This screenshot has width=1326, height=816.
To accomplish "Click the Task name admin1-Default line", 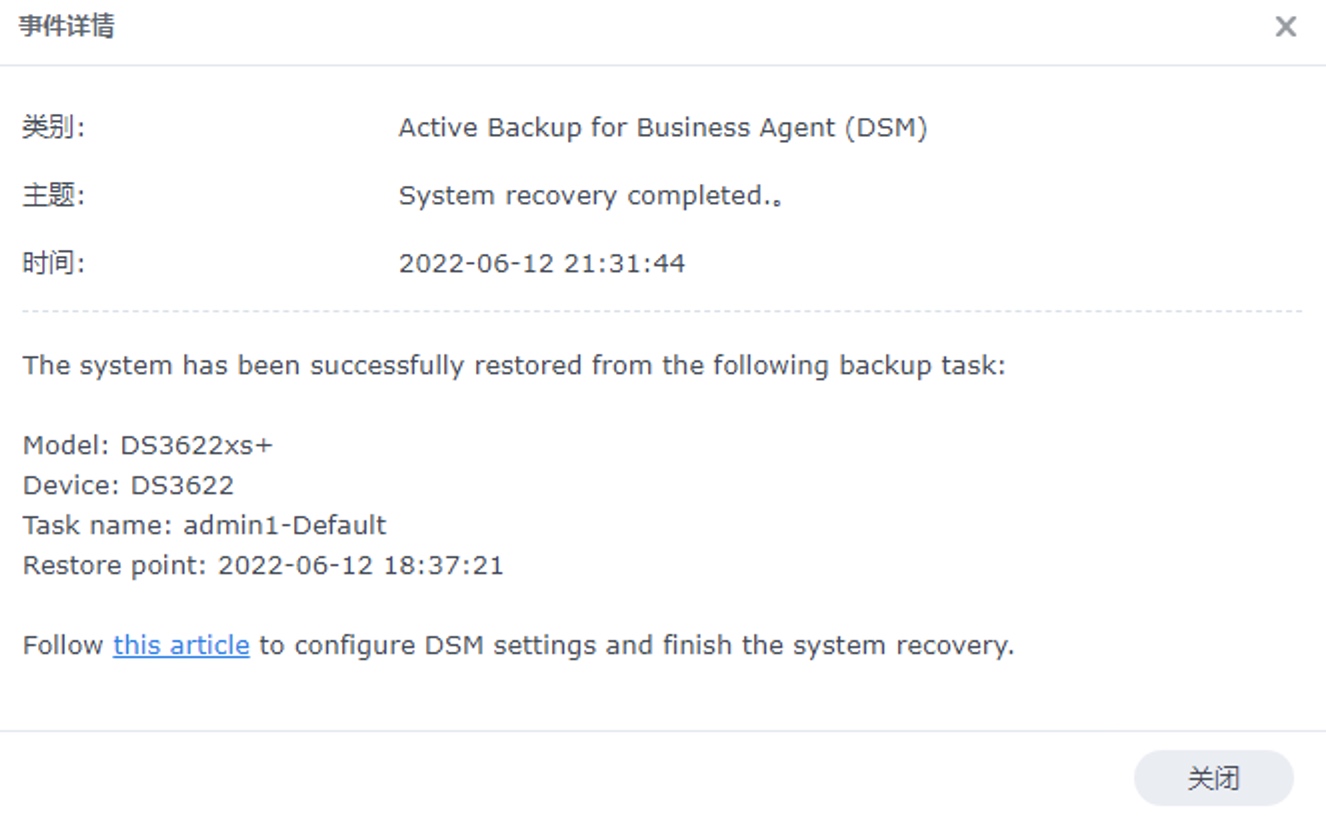I will click(x=204, y=526).
